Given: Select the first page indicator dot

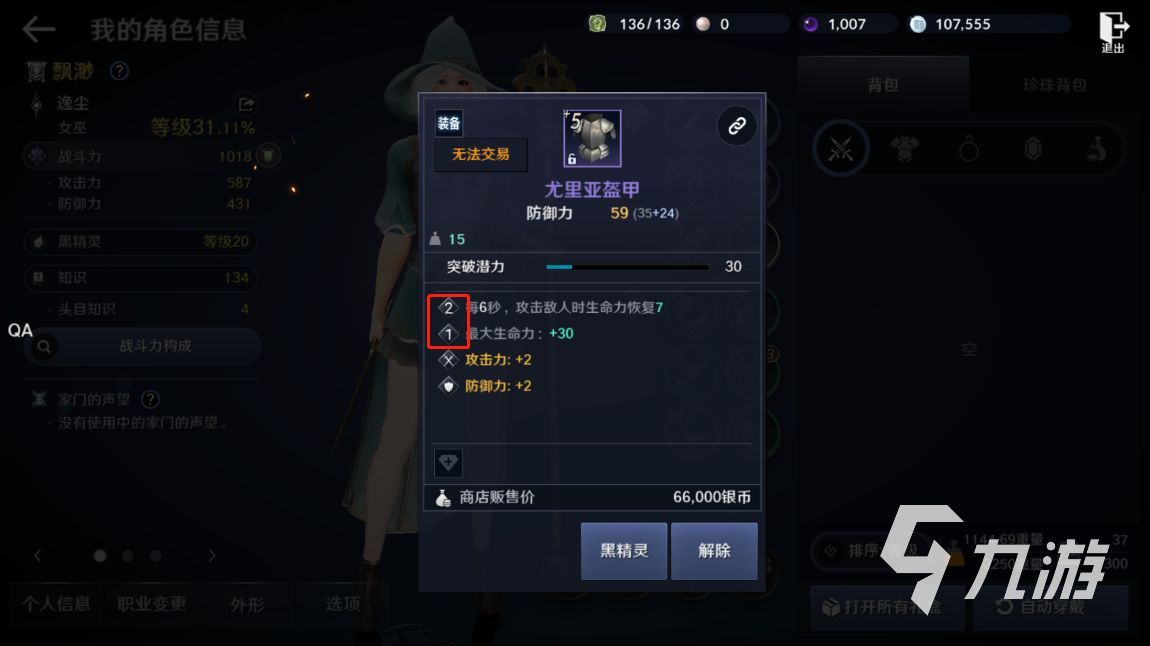Looking at the screenshot, I should point(100,556).
